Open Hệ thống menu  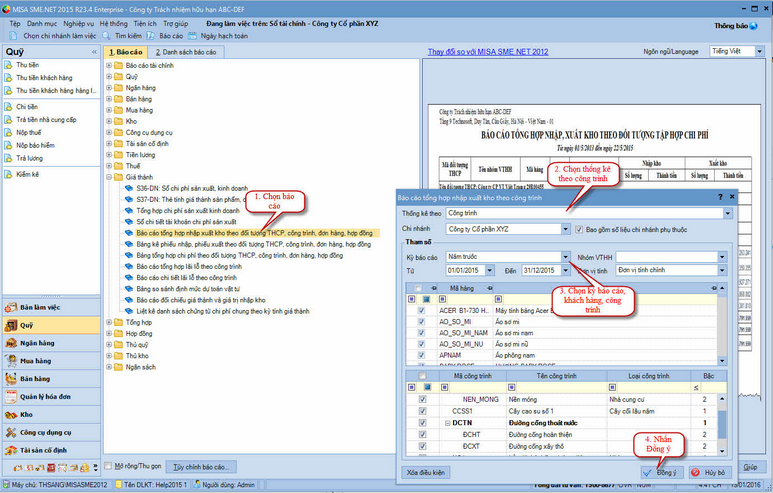point(113,24)
